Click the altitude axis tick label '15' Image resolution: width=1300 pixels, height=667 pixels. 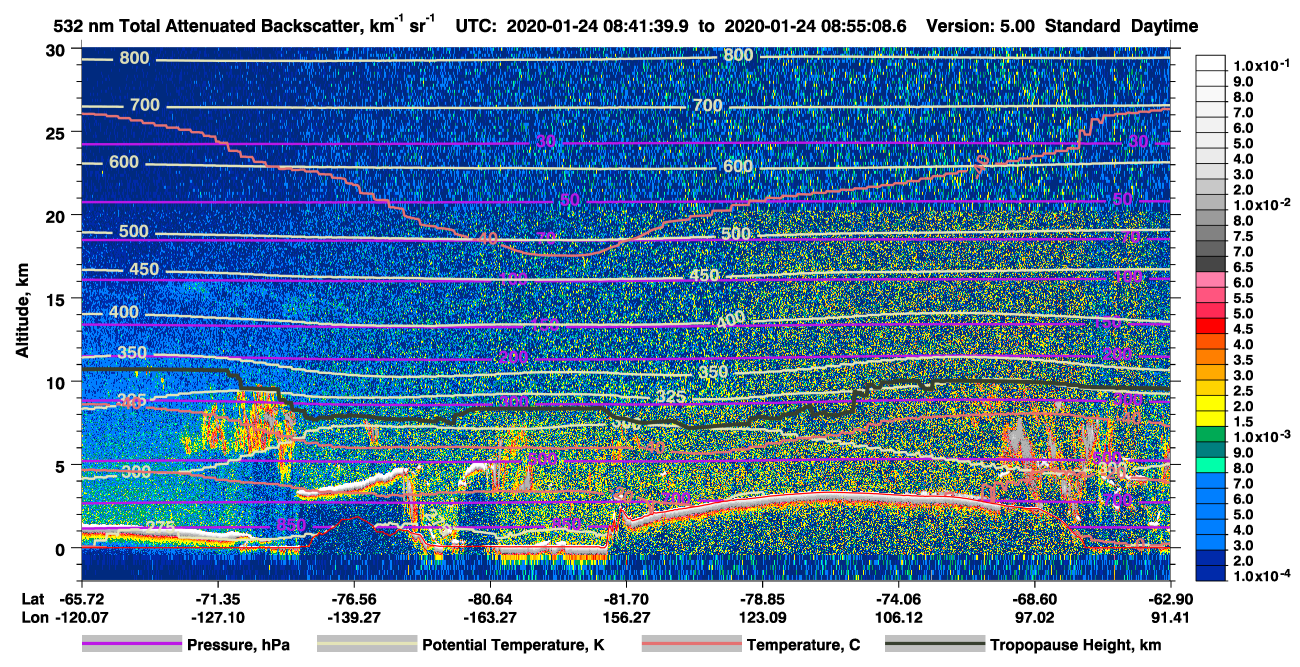pyautogui.click(x=58, y=299)
